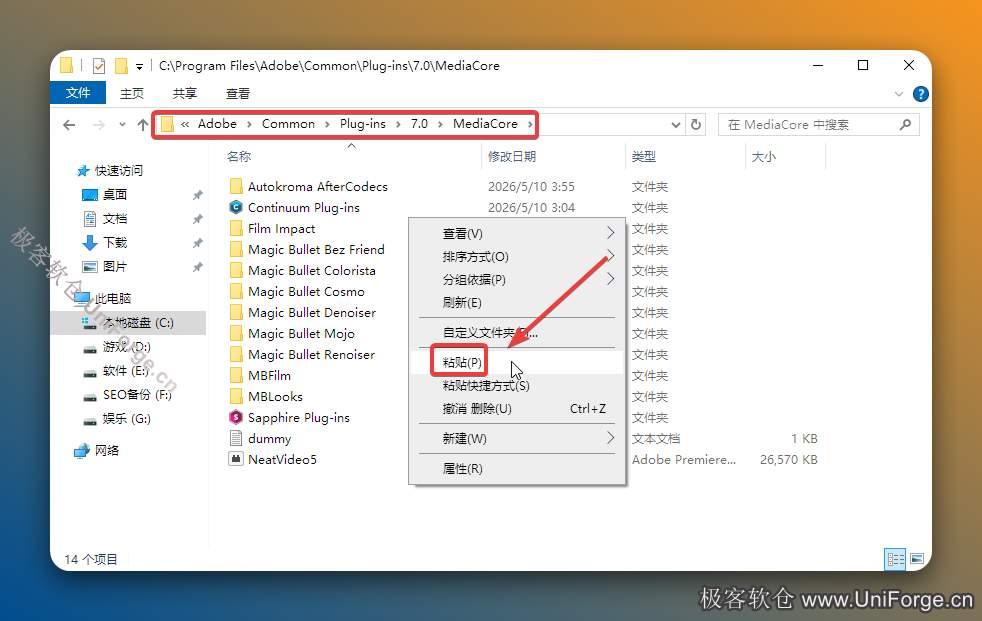Open the address bar history dropdown
Screen dimensions: 982x621
pyautogui.click(x=676, y=125)
